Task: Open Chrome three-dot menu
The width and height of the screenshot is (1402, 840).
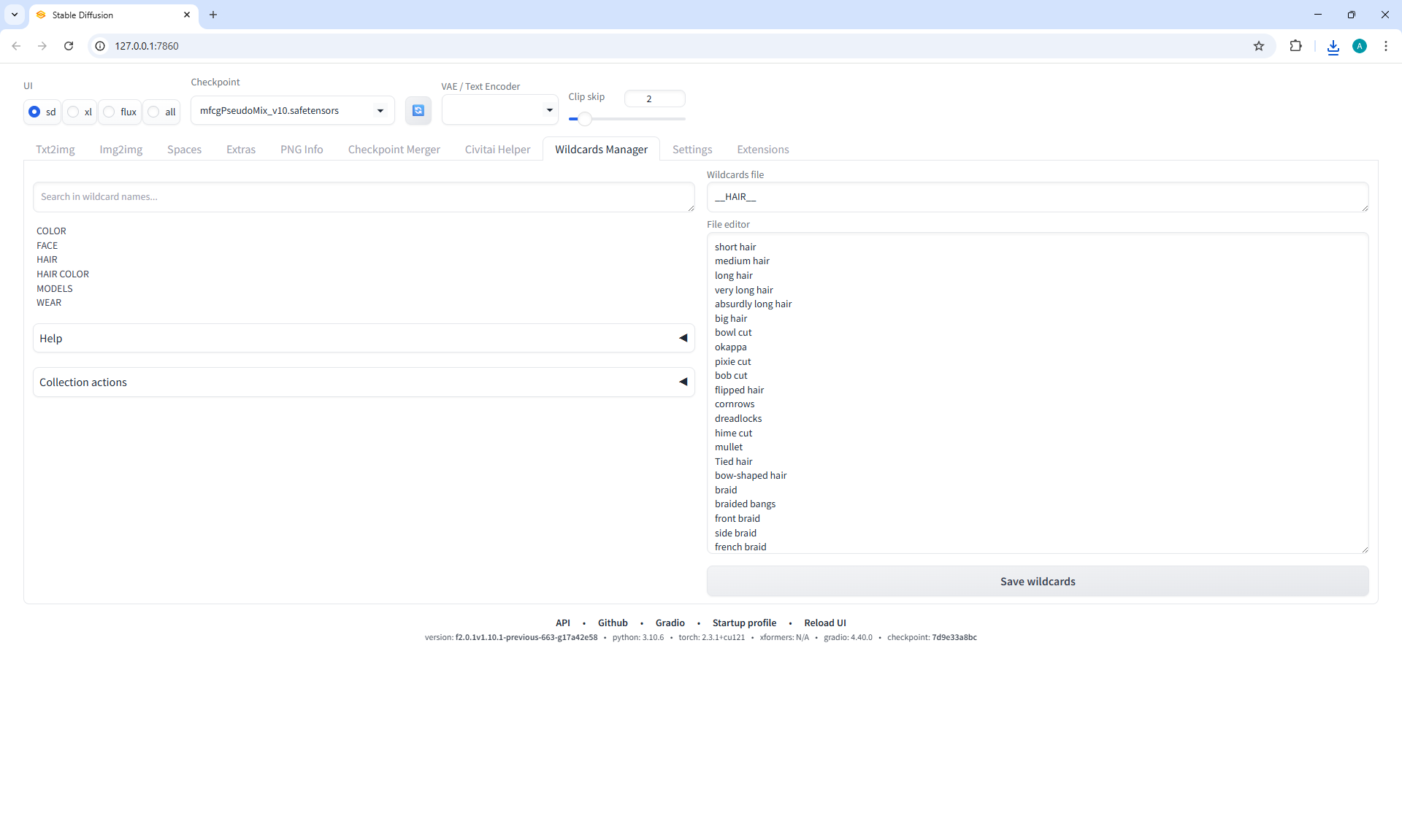Action: pyautogui.click(x=1385, y=46)
